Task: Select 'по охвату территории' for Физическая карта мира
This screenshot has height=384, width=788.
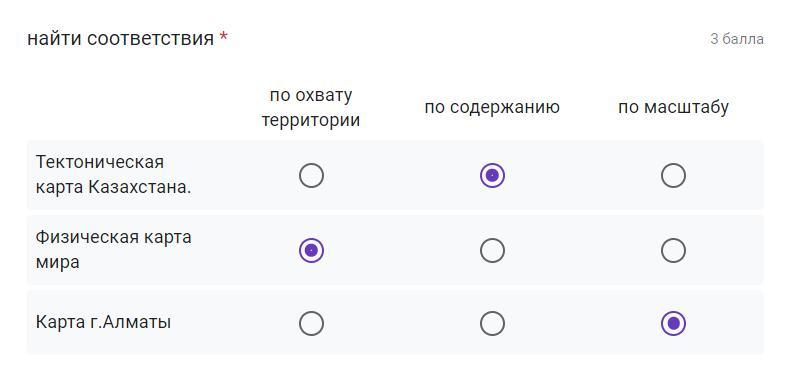Action: pos(311,250)
